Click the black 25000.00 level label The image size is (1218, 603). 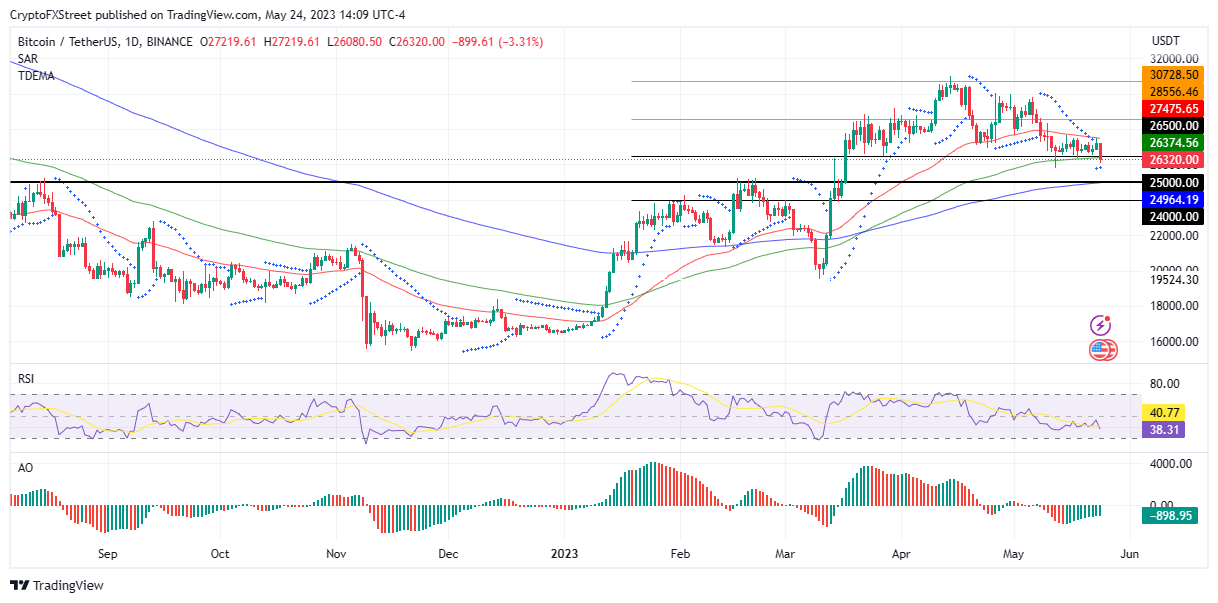tap(1174, 182)
